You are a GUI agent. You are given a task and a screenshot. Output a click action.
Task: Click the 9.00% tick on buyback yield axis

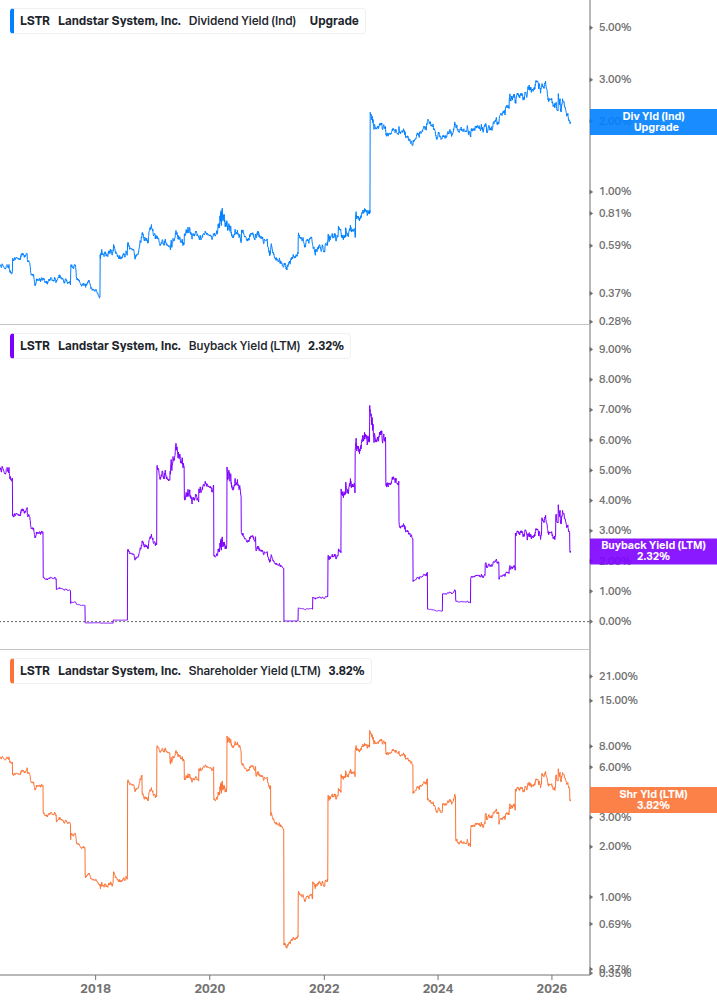614,349
